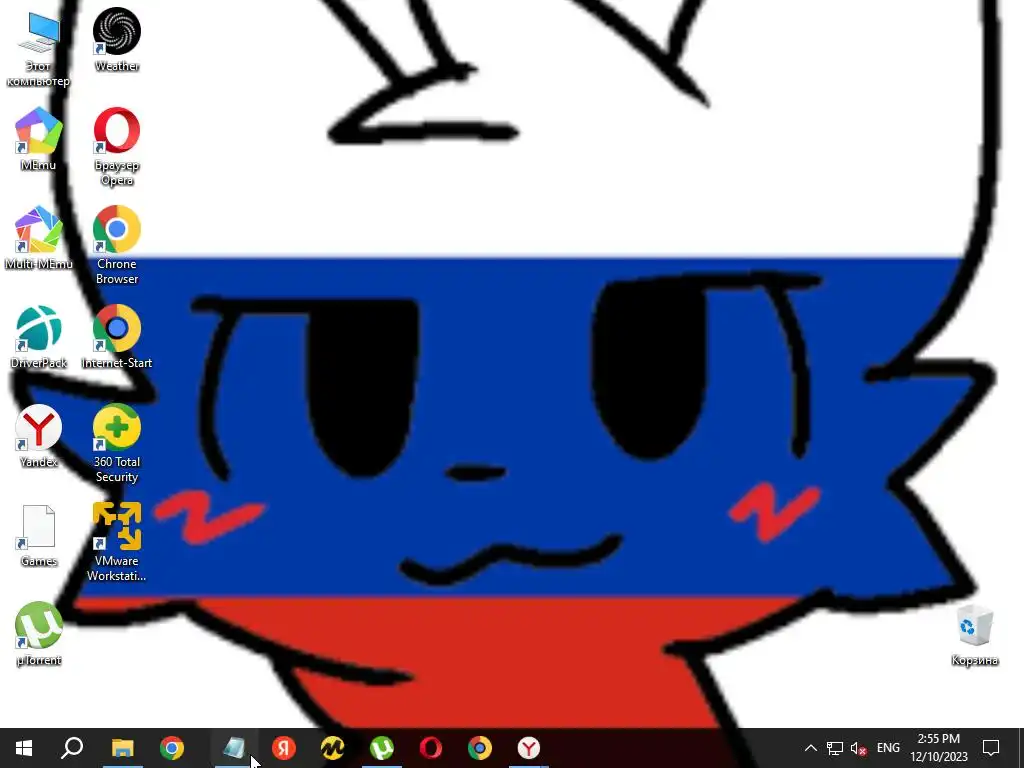Image resolution: width=1024 pixels, height=768 pixels.
Task: Click the Internet-Start desktop shortcut
Action: point(117,337)
